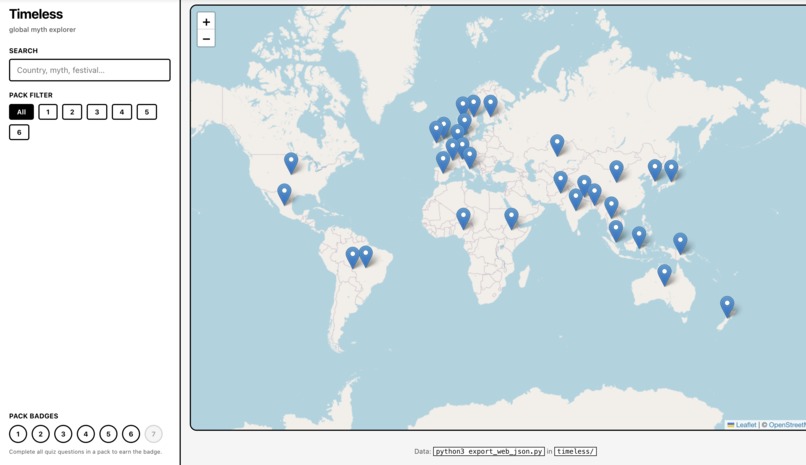Click the Timeless app title
Image resolution: width=806 pixels, height=465 pixels.
click(x=35, y=14)
